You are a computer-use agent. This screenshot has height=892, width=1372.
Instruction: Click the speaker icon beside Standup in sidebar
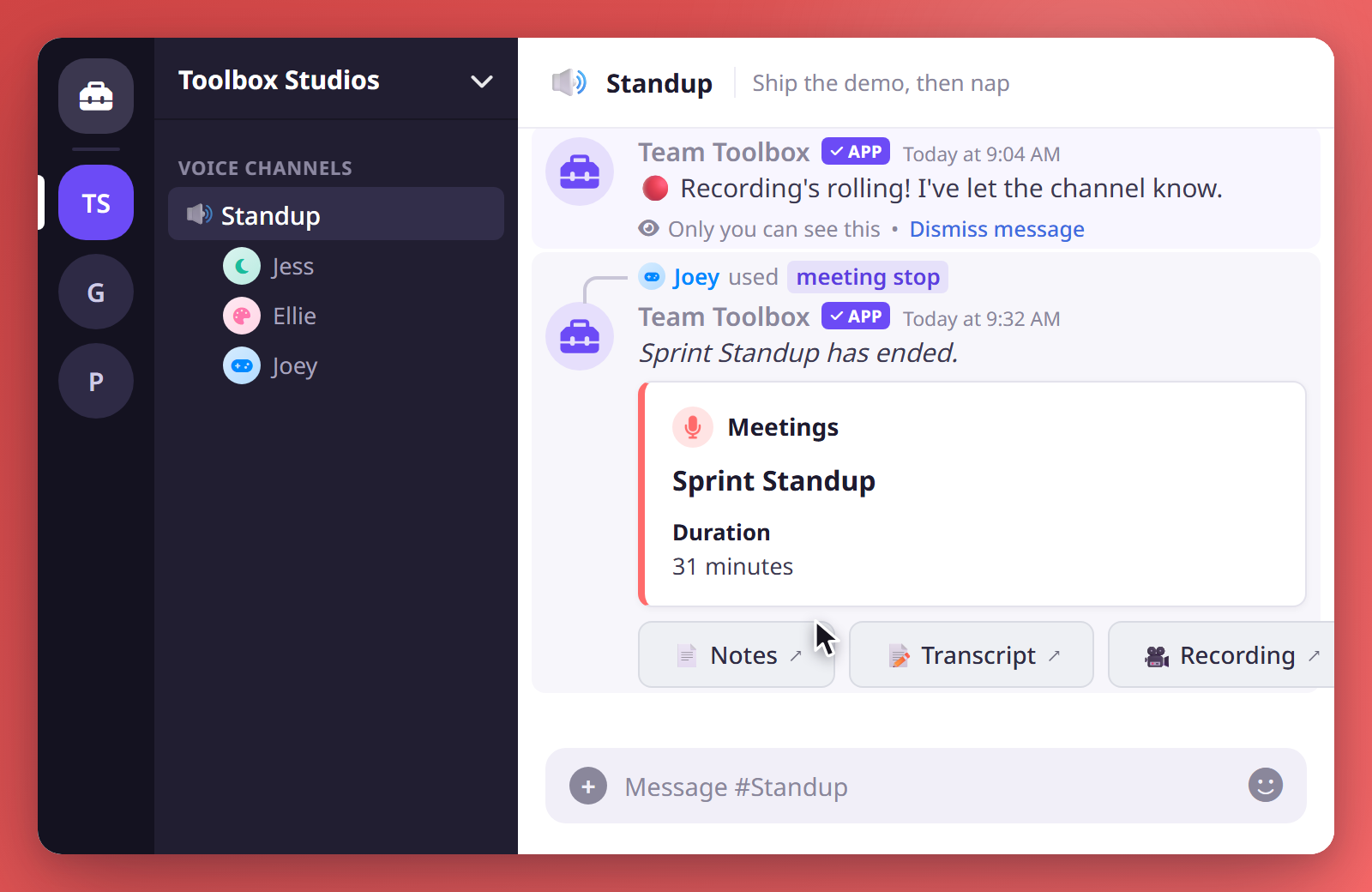(199, 214)
